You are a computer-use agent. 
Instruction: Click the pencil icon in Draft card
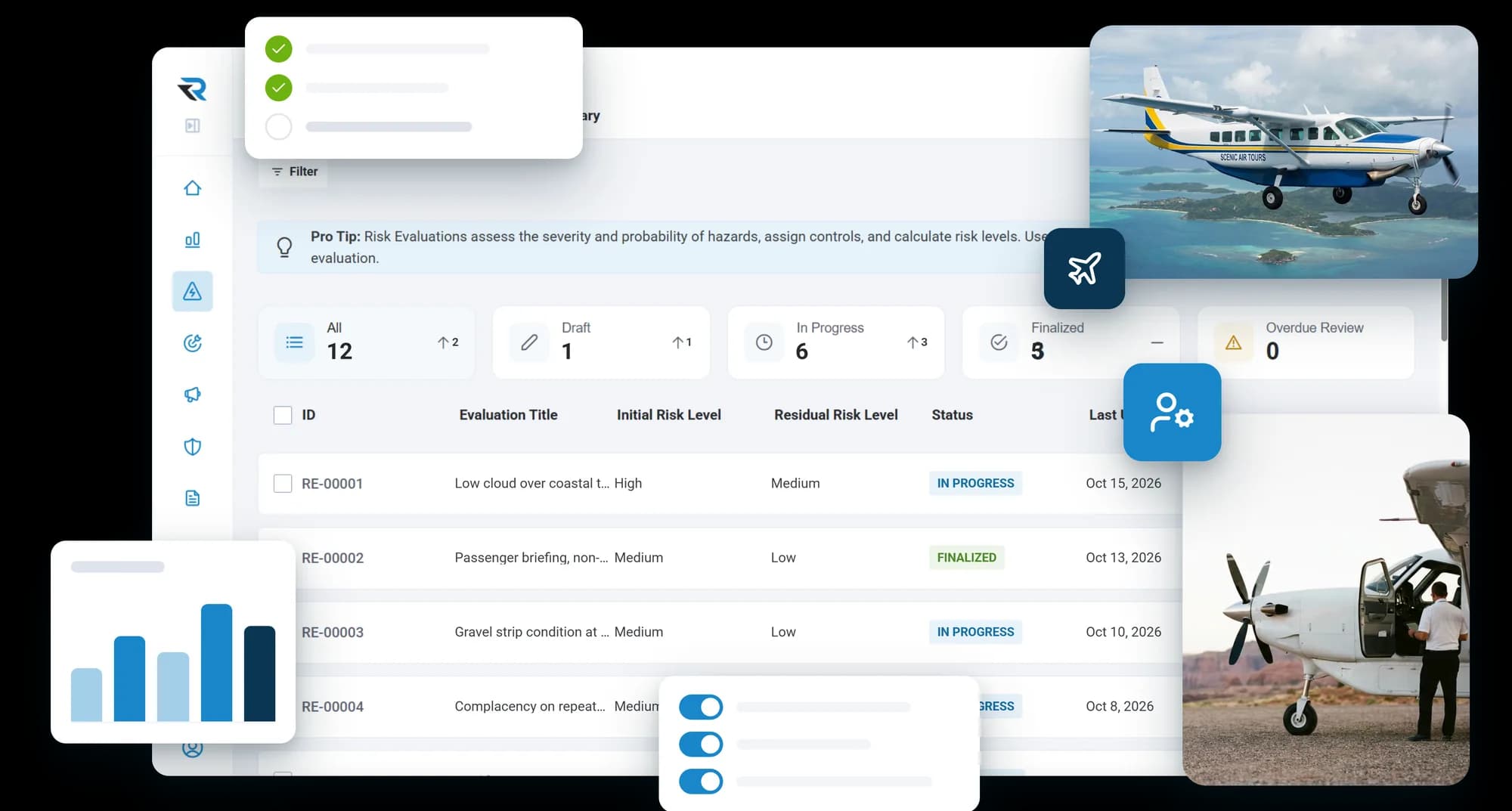pyautogui.click(x=529, y=342)
